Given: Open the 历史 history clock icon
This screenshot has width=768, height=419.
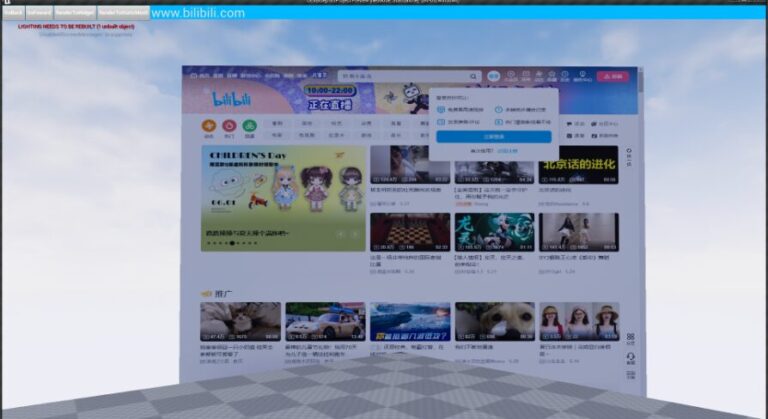Looking at the screenshot, I should pos(565,76).
